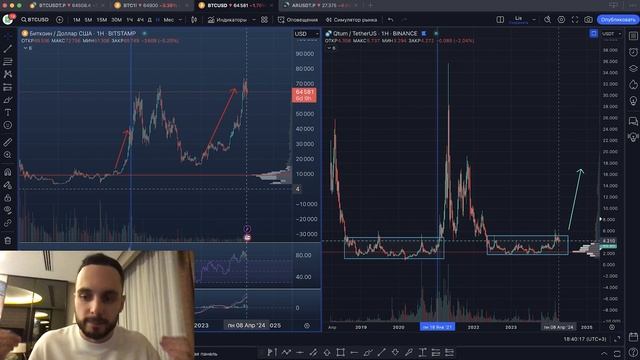The image size is (640, 360).
Task: Open the indicator templates grid icon
Action: coord(264,20)
